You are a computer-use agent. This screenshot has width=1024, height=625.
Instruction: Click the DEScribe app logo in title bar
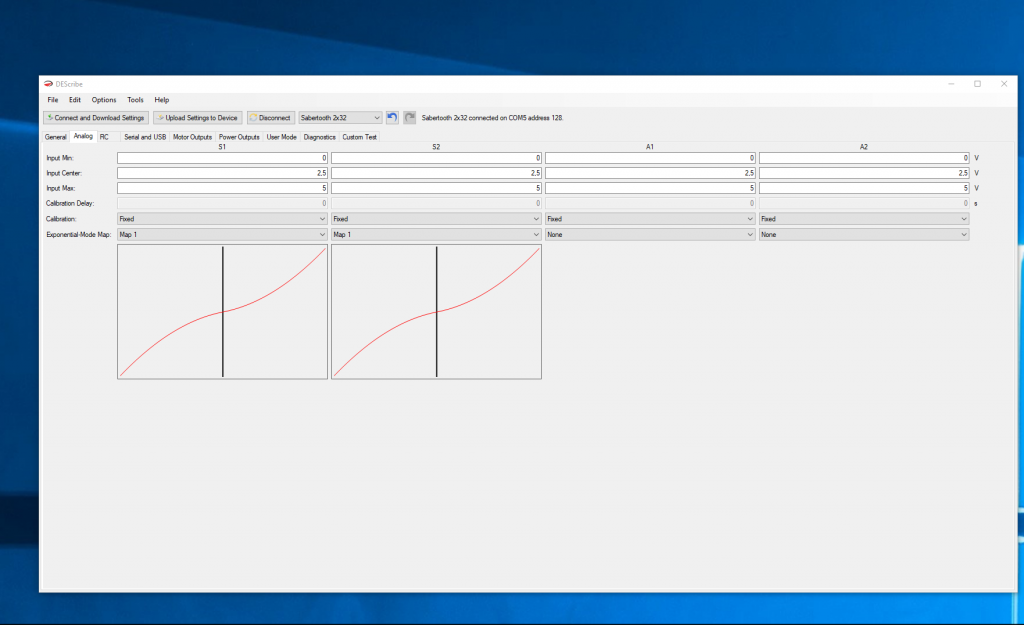click(48, 84)
